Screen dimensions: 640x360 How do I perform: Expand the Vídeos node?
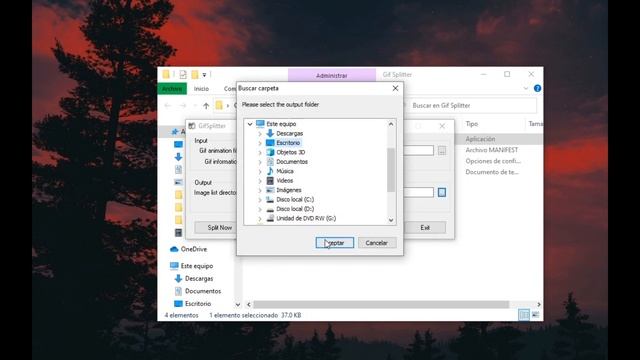pyautogui.click(x=260, y=180)
